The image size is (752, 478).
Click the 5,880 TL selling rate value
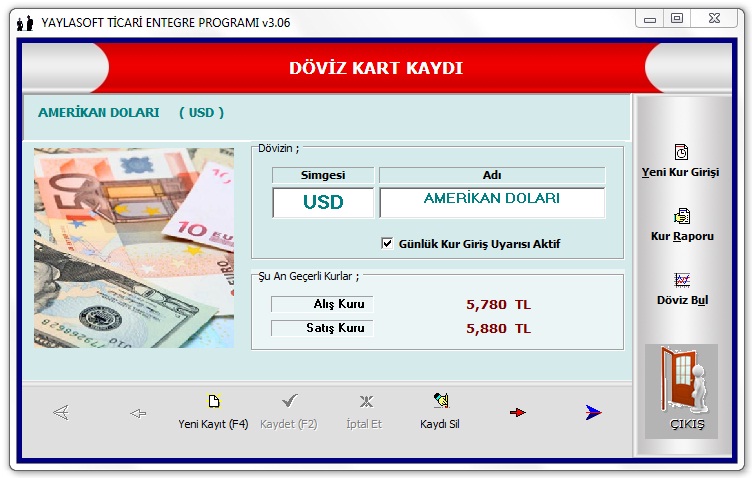[x=498, y=328]
